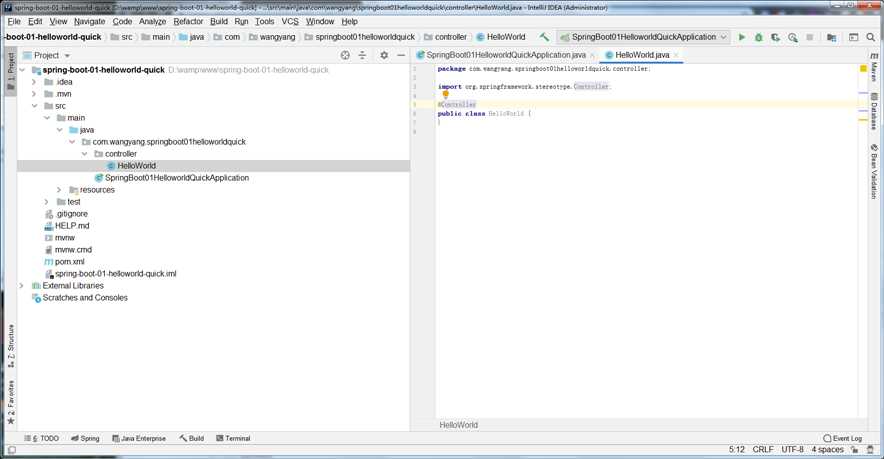Toggle tool window buttons icon in the status bar corner
The height and width of the screenshot is (459, 884).
tap(11, 450)
